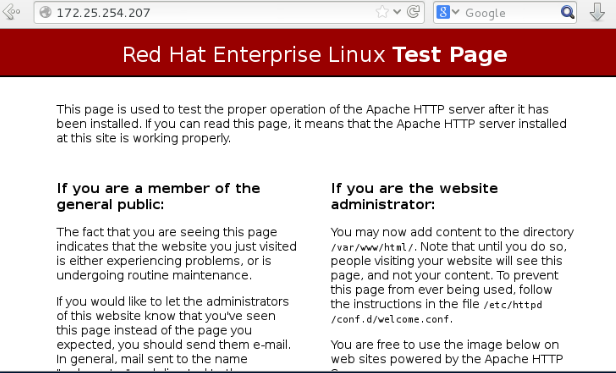Click the globe site identity icon
Image resolution: width=616 pixels, height=373 pixels.
pos(46,12)
